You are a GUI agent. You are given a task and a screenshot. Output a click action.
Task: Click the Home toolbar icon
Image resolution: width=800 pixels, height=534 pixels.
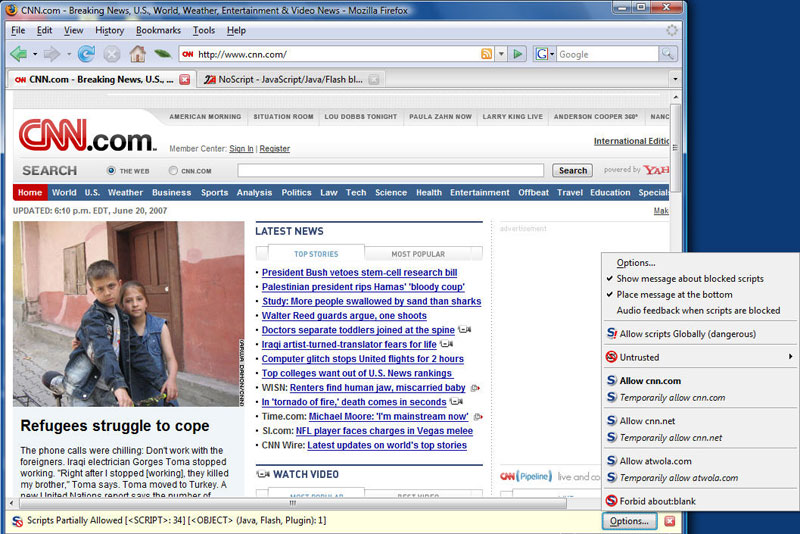(137, 54)
